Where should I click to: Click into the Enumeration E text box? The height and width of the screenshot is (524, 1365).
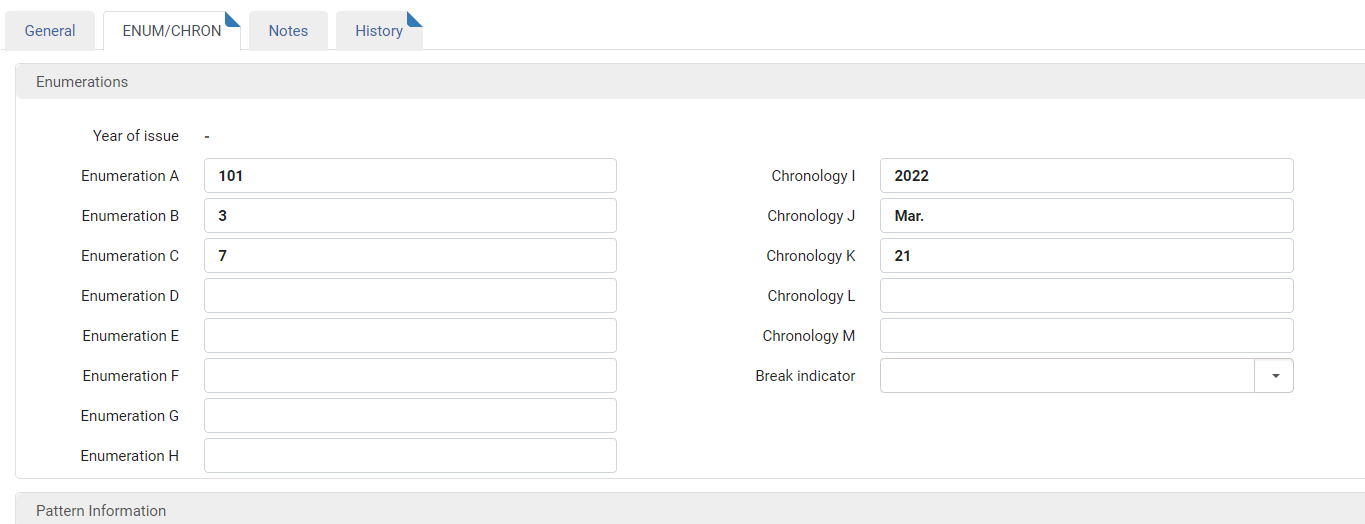(x=410, y=336)
